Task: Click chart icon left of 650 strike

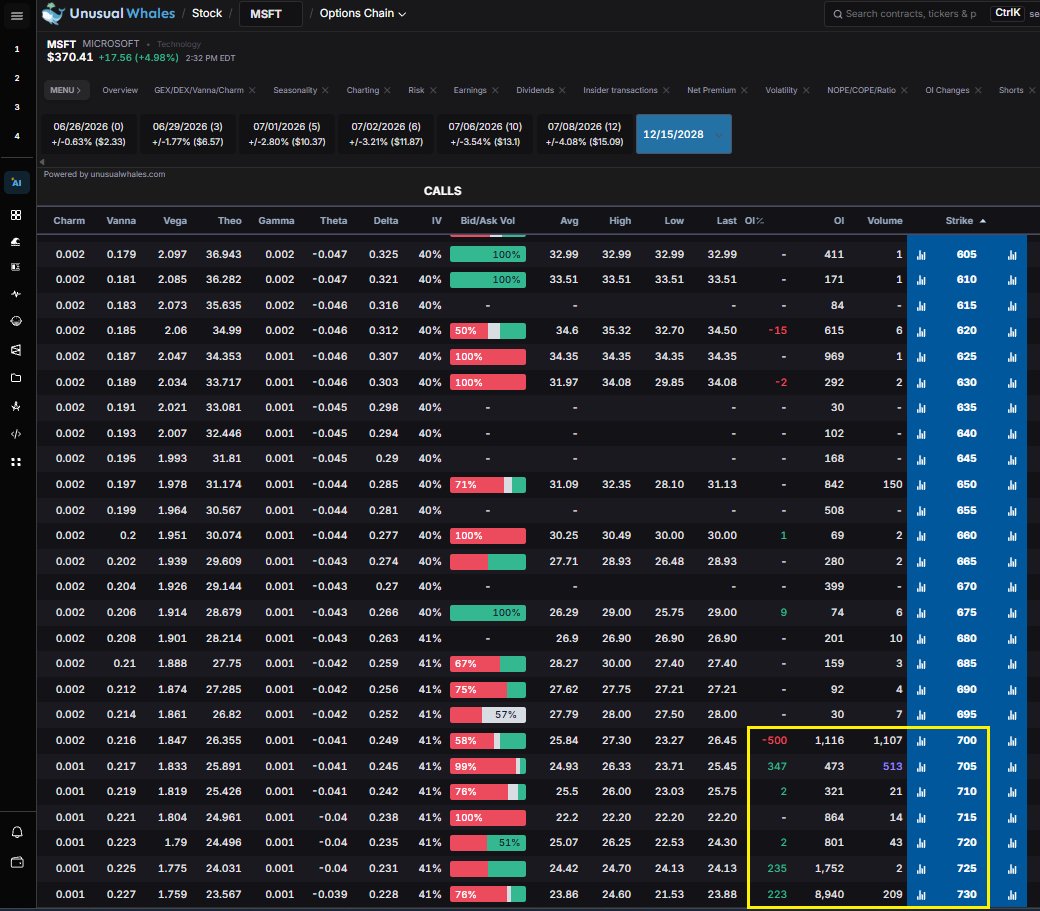Action: click(921, 485)
